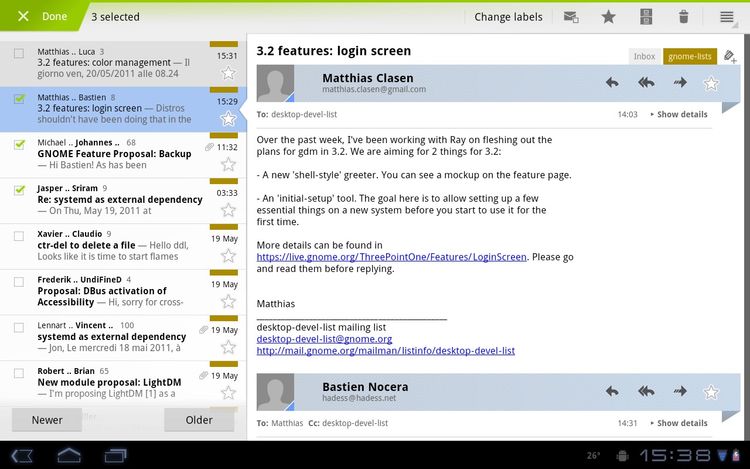Archive the selected conversations
Image resolution: width=750 pixels, height=469 pixels.
point(646,17)
